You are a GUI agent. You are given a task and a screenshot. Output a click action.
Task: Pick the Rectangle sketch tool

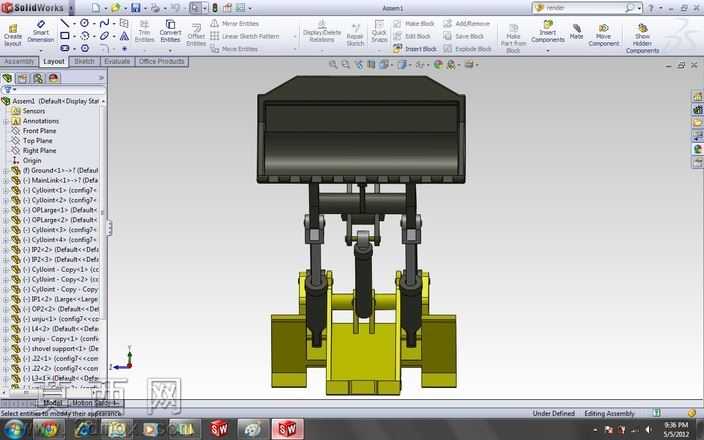(65, 35)
